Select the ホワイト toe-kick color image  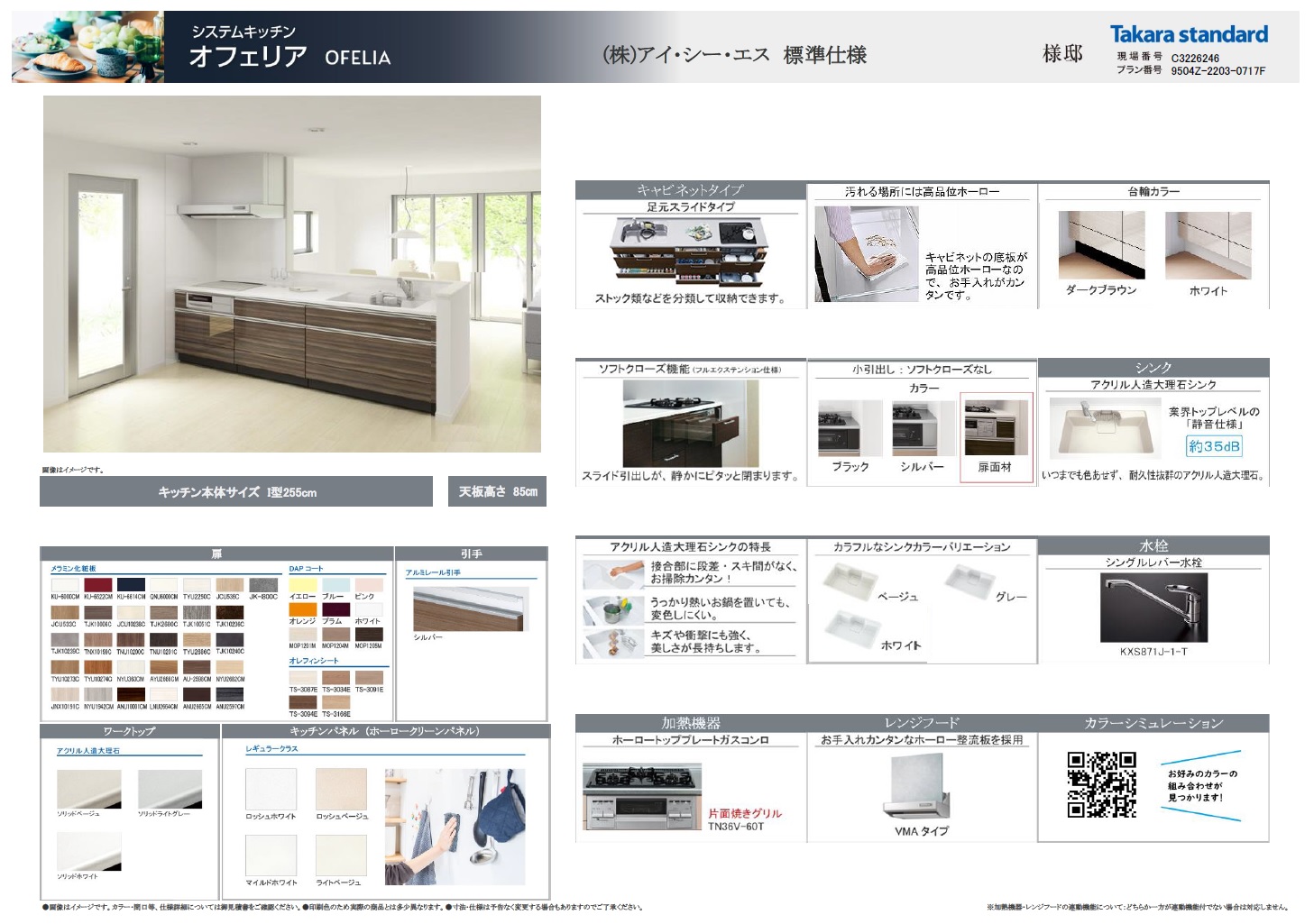click(1208, 245)
